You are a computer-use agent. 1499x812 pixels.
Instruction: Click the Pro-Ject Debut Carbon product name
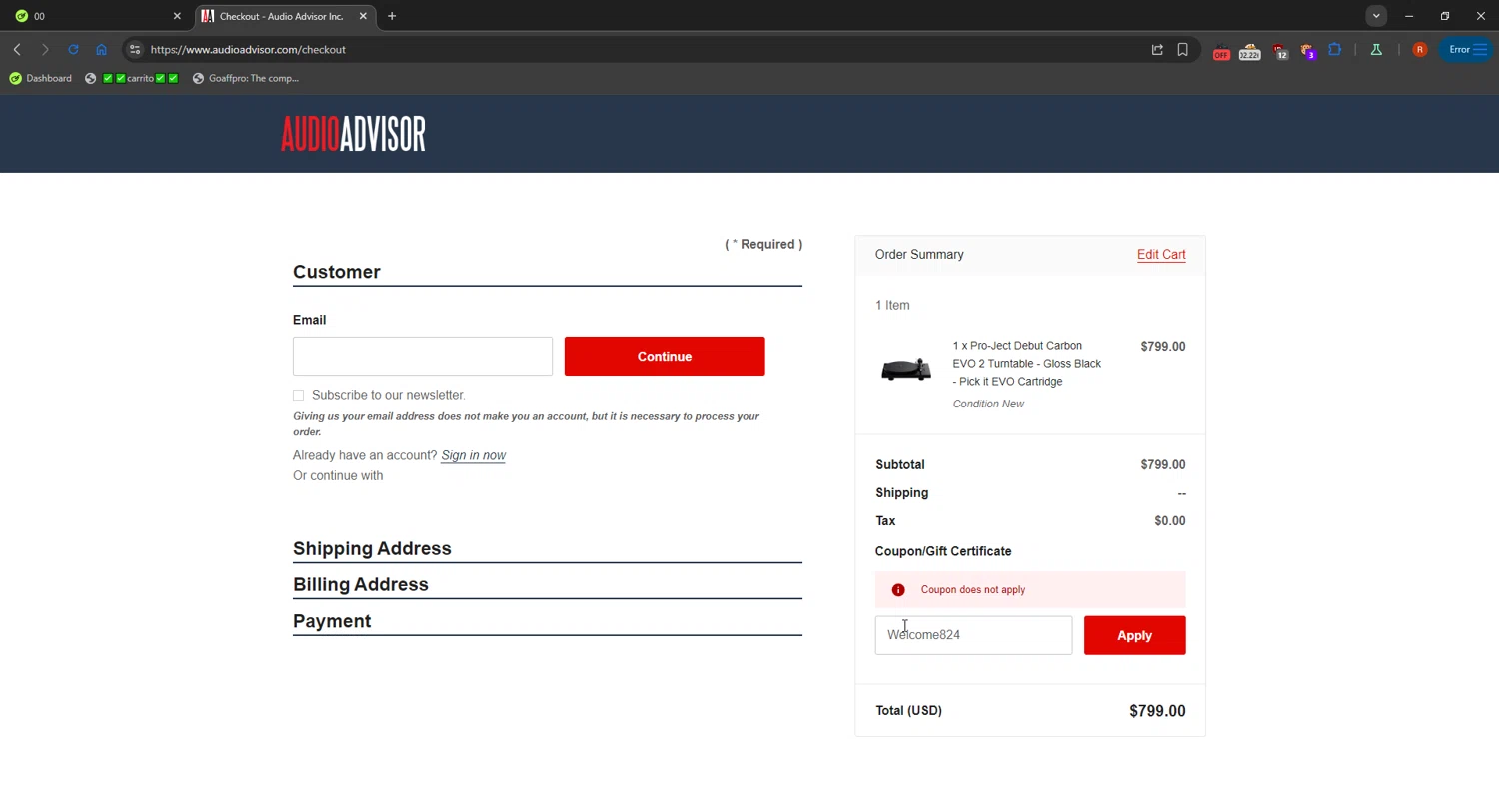[x=1026, y=364]
